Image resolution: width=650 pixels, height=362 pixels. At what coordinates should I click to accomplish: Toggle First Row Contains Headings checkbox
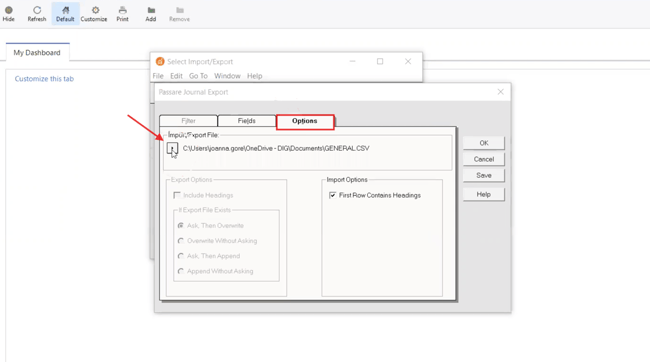coord(332,195)
